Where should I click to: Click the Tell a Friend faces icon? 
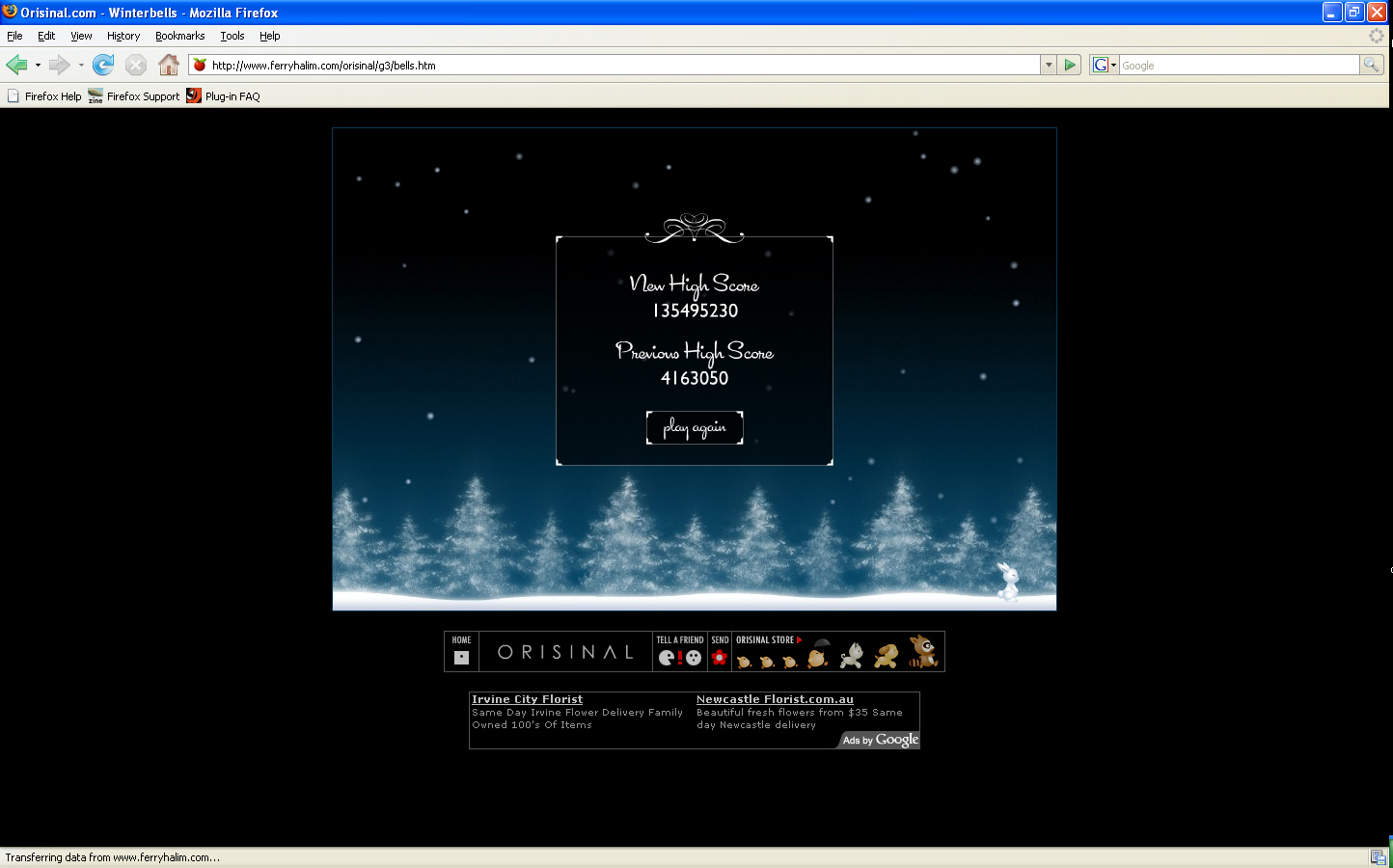(x=680, y=658)
